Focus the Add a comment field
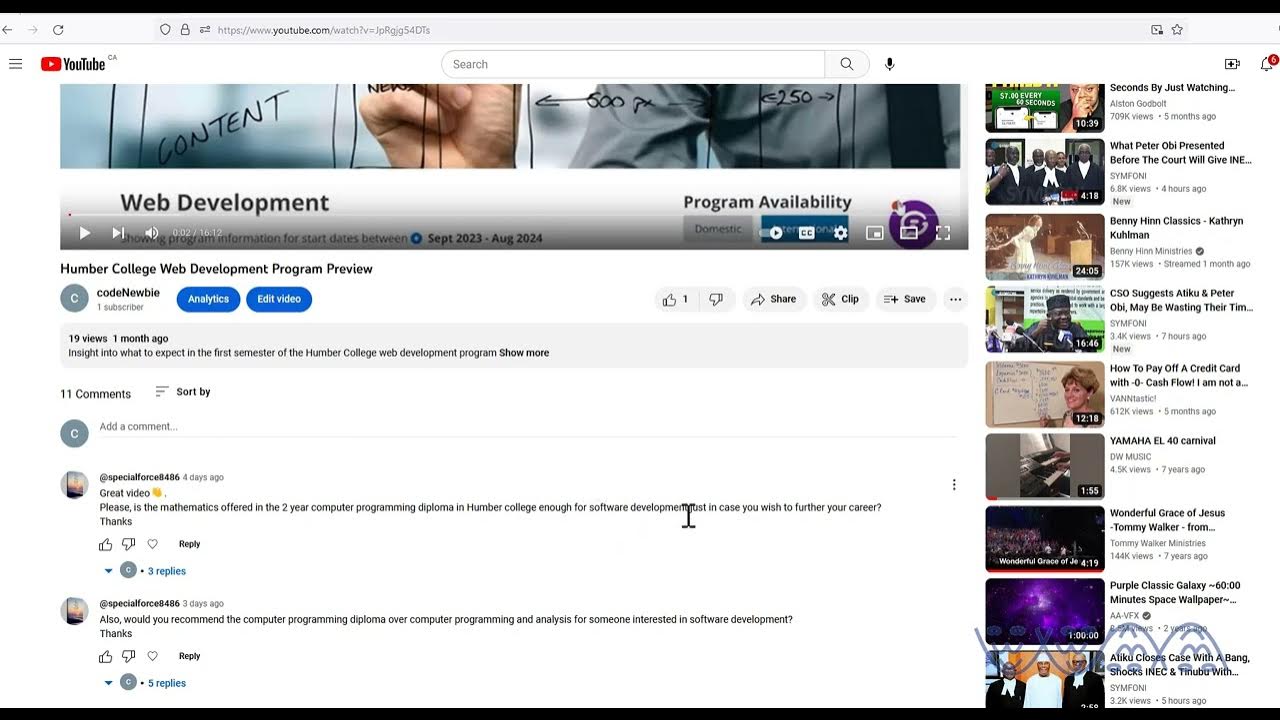Screen dimensions: 1280x720 click(x=528, y=427)
